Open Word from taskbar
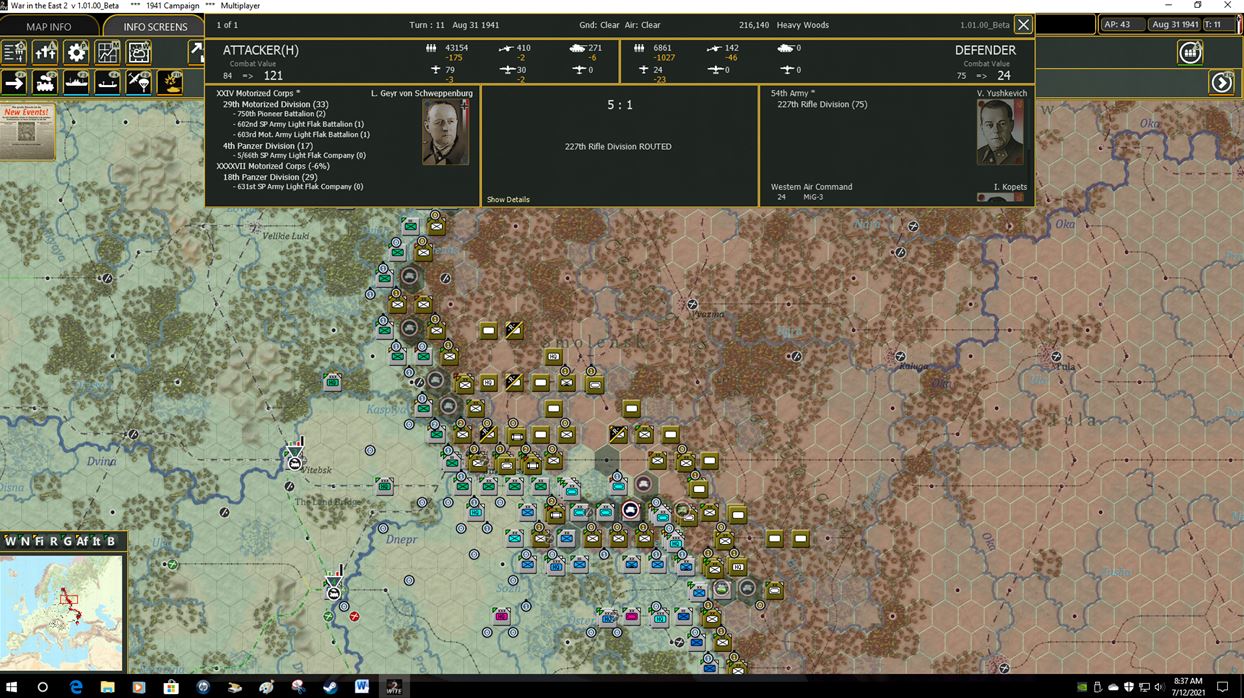Viewport: 1244px width, 698px height. pyautogui.click(x=361, y=687)
